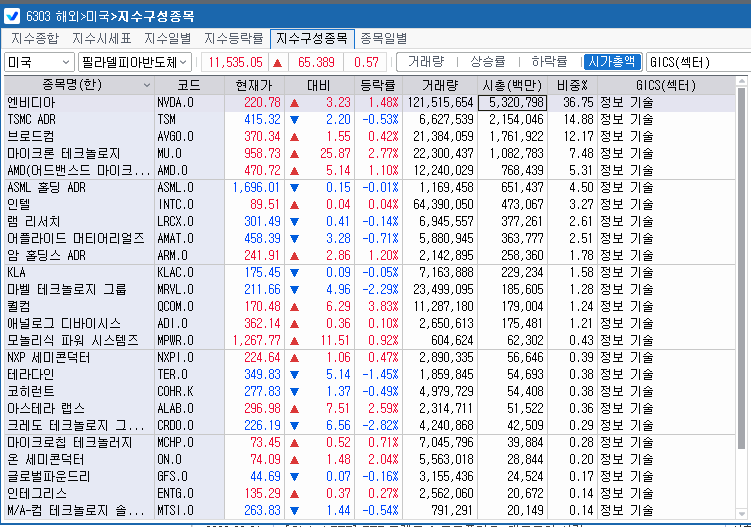This screenshot has width=751, height=527.
Task: Select the 인텔 row
Action: [370, 205]
